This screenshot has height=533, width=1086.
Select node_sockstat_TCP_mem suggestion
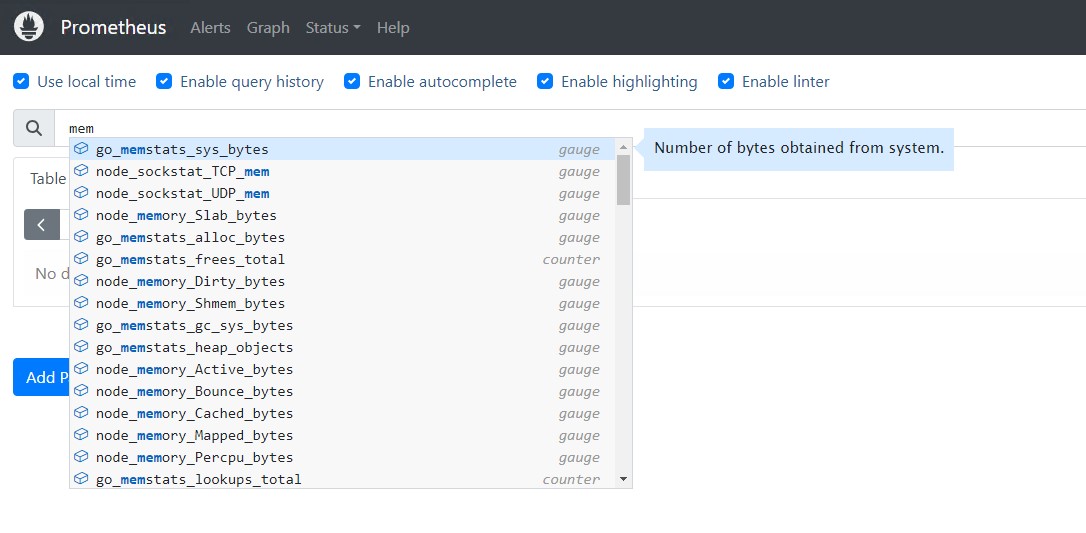click(x=343, y=171)
